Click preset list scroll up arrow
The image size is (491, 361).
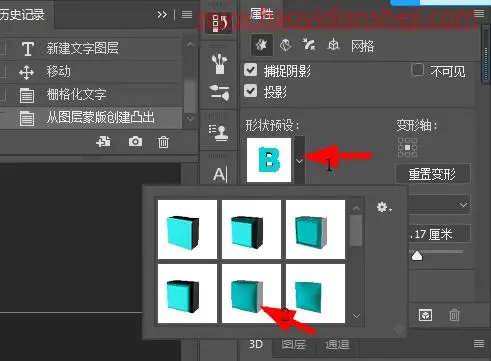tap(356, 208)
